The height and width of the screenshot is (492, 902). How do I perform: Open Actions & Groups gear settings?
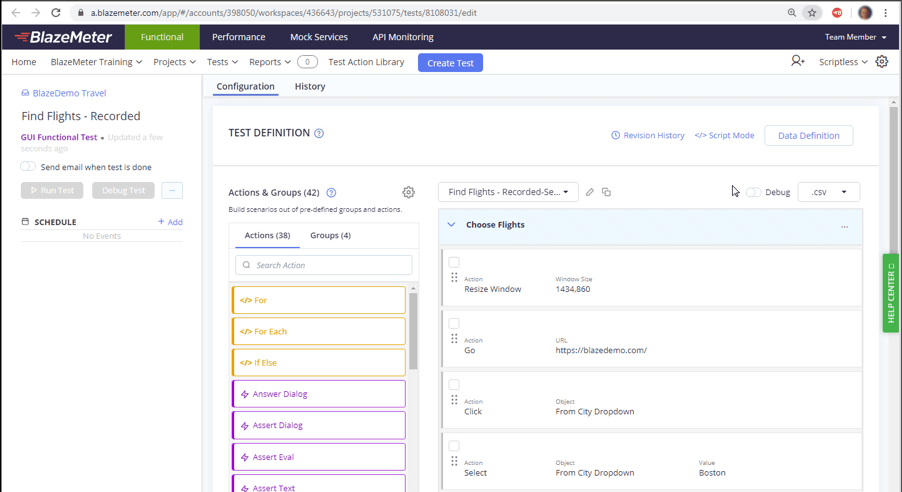pos(408,192)
